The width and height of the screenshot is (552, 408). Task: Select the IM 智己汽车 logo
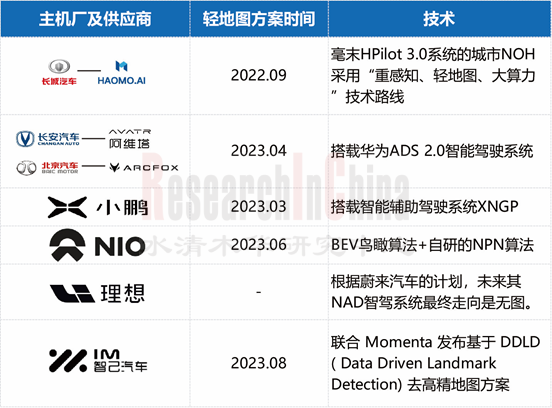click(98, 360)
